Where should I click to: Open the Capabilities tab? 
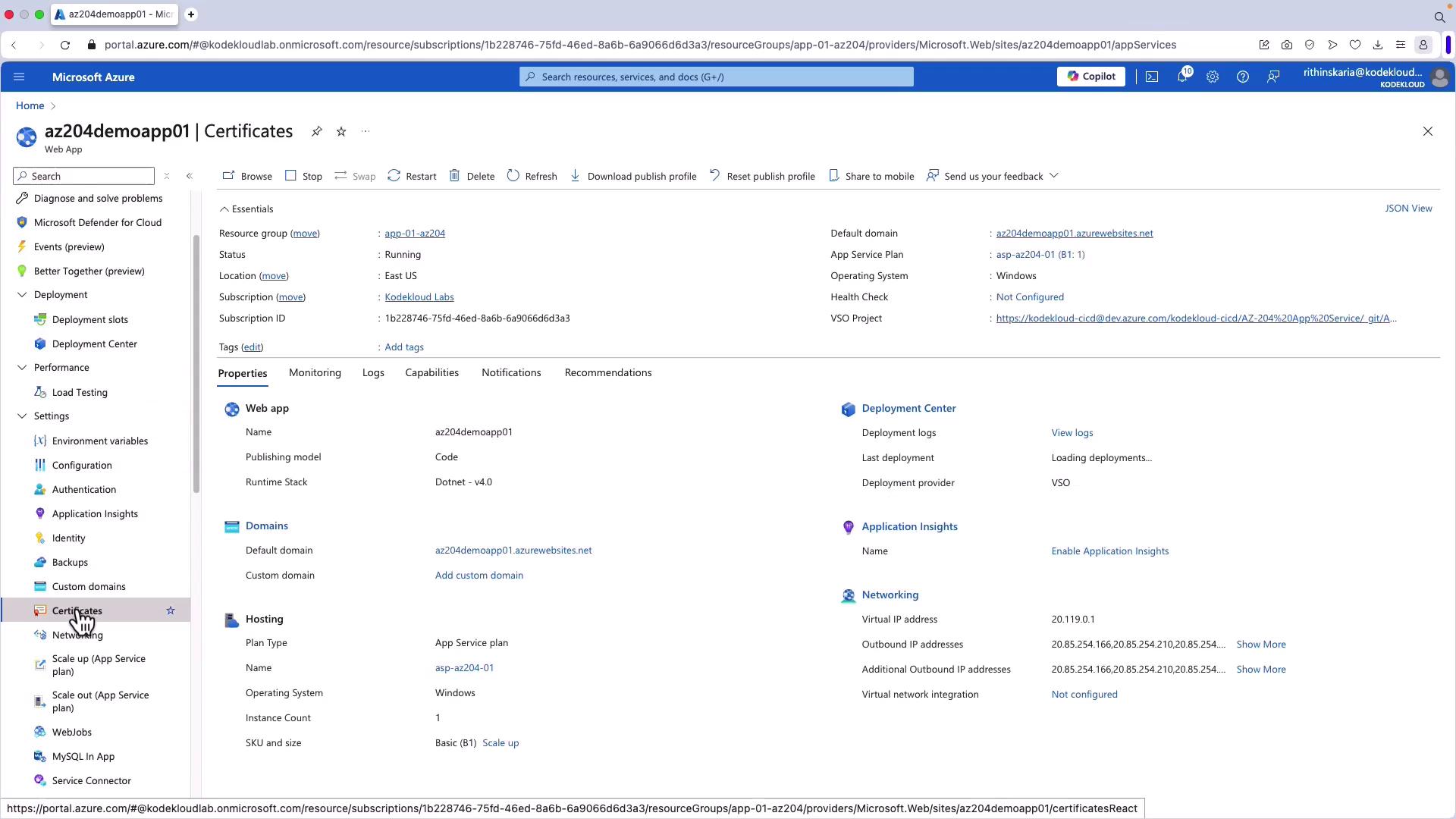[x=431, y=373]
